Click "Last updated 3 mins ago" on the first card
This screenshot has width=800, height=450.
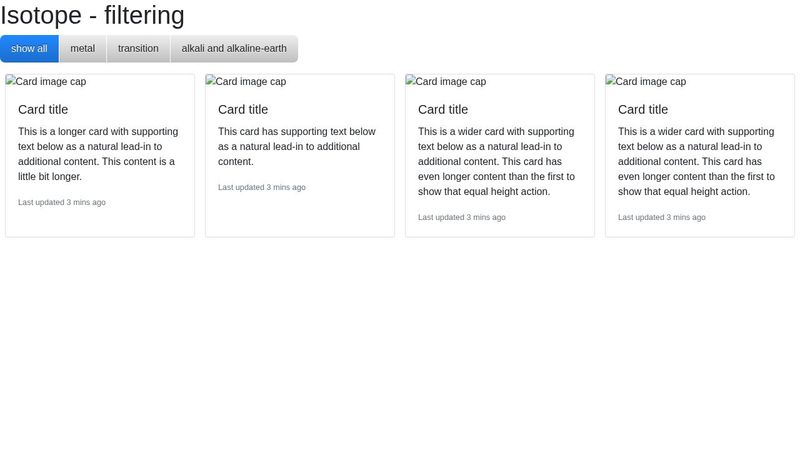pyautogui.click(x=62, y=202)
